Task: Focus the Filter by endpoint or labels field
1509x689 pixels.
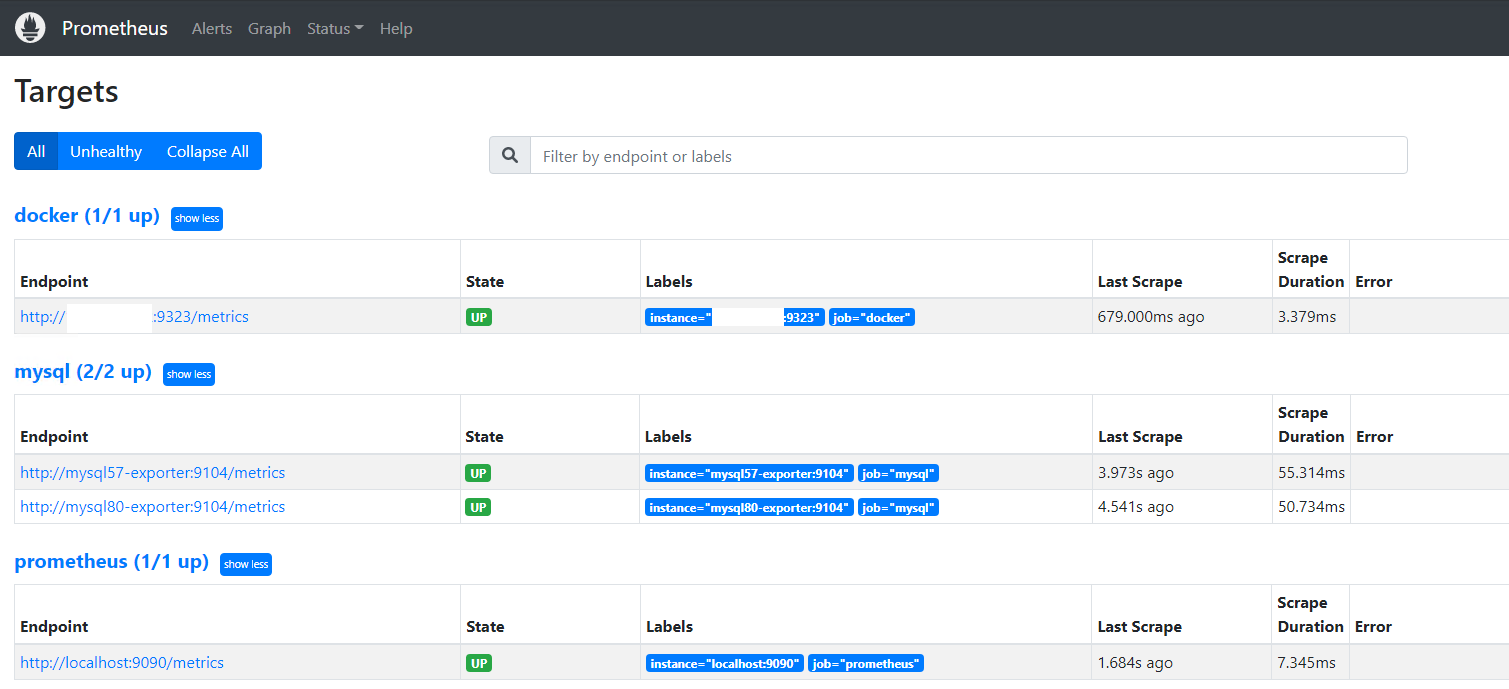Action: tap(969, 155)
